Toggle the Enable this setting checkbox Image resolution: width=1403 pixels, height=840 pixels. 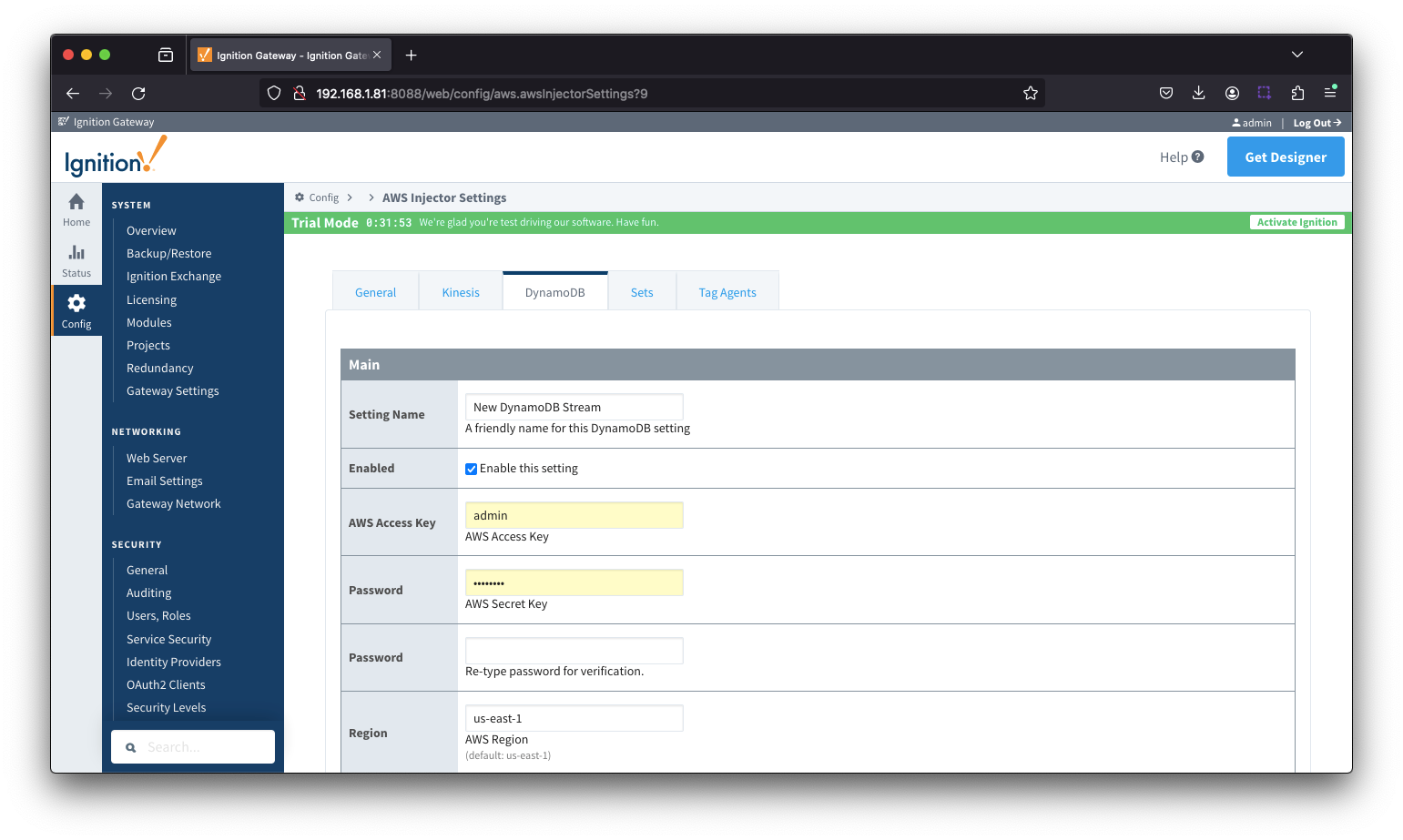tap(472, 469)
